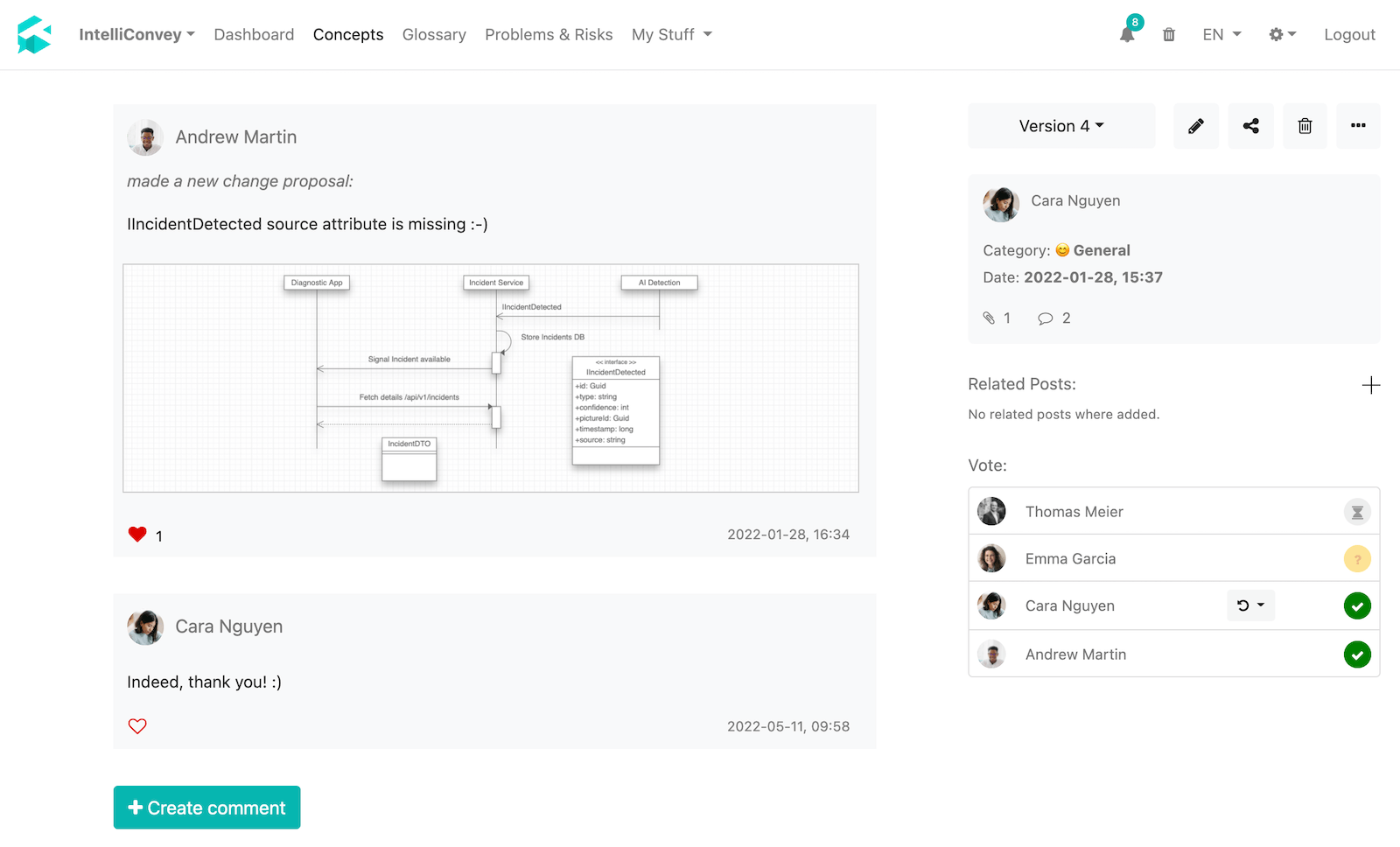Select the Emma Garcia vote row
Image resolution: width=1400 pixels, height=847 pixels.
1174,558
